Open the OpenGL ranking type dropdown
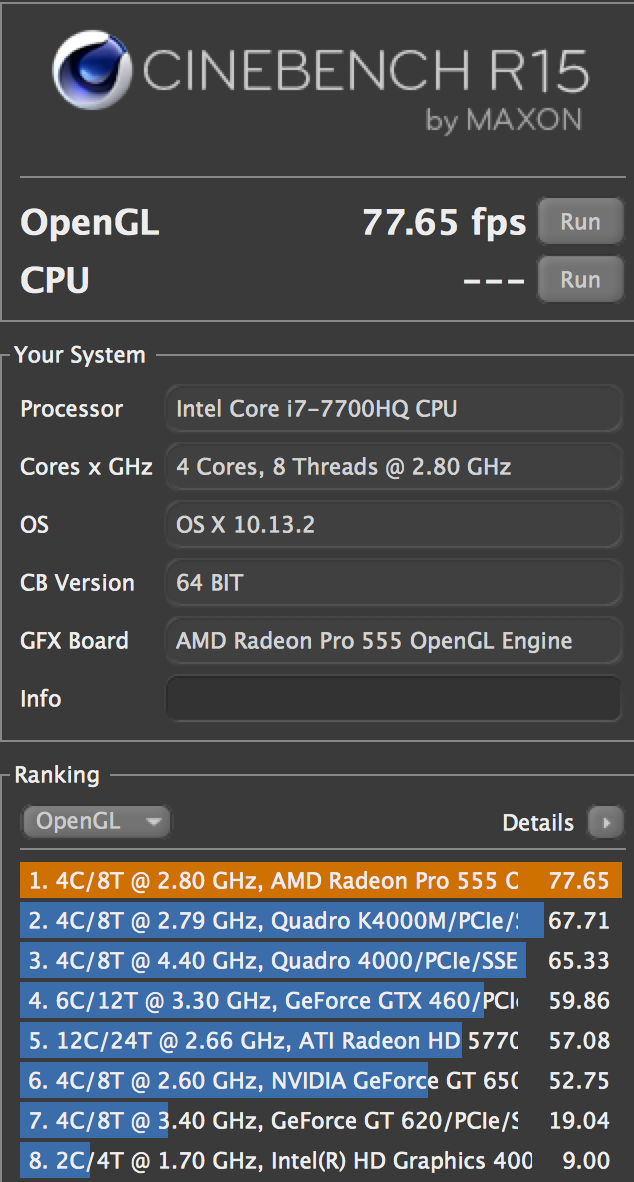The image size is (634, 1182). click(x=96, y=822)
